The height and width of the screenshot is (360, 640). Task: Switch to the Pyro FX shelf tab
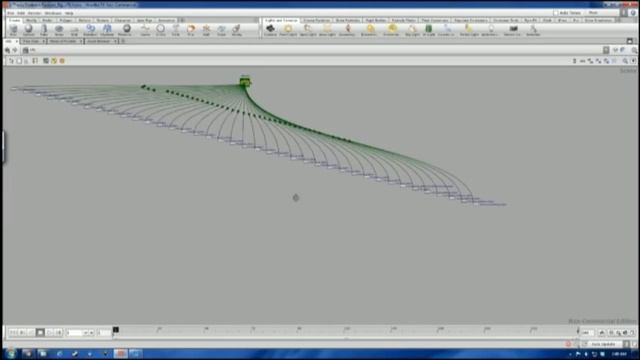click(x=530, y=20)
